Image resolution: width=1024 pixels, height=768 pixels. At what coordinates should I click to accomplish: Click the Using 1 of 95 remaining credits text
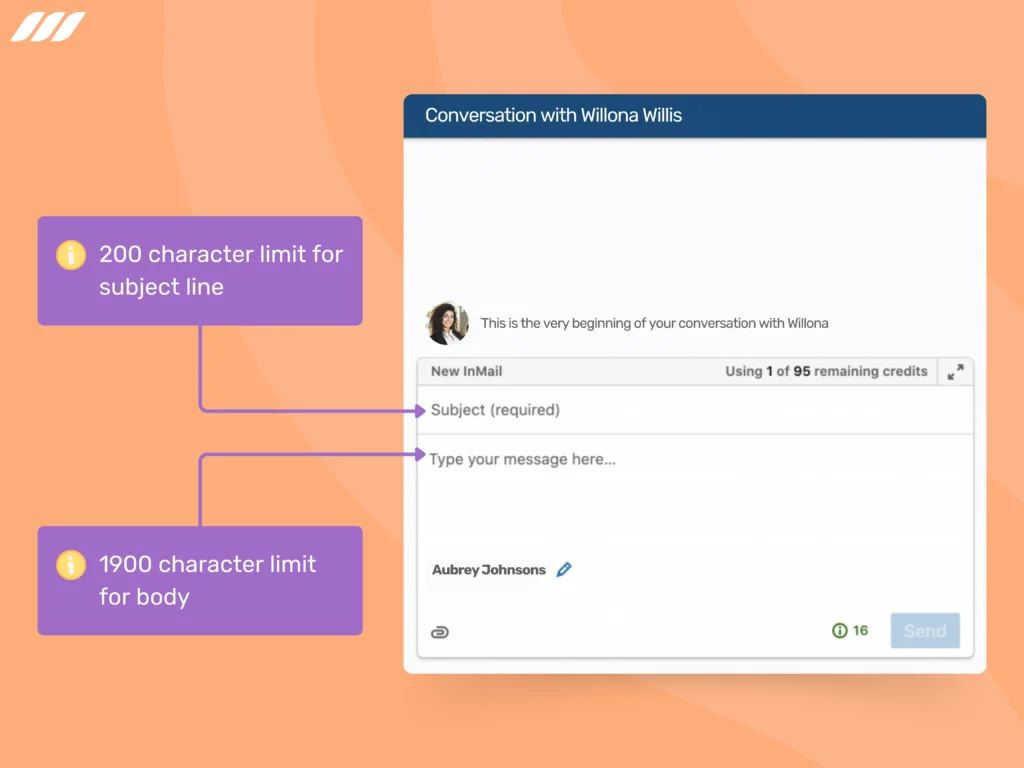828,371
